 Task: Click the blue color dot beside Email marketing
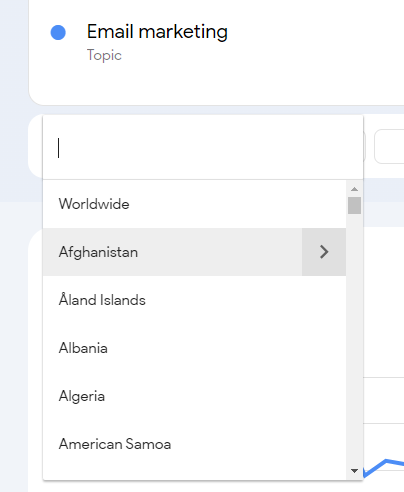pos(58,32)
